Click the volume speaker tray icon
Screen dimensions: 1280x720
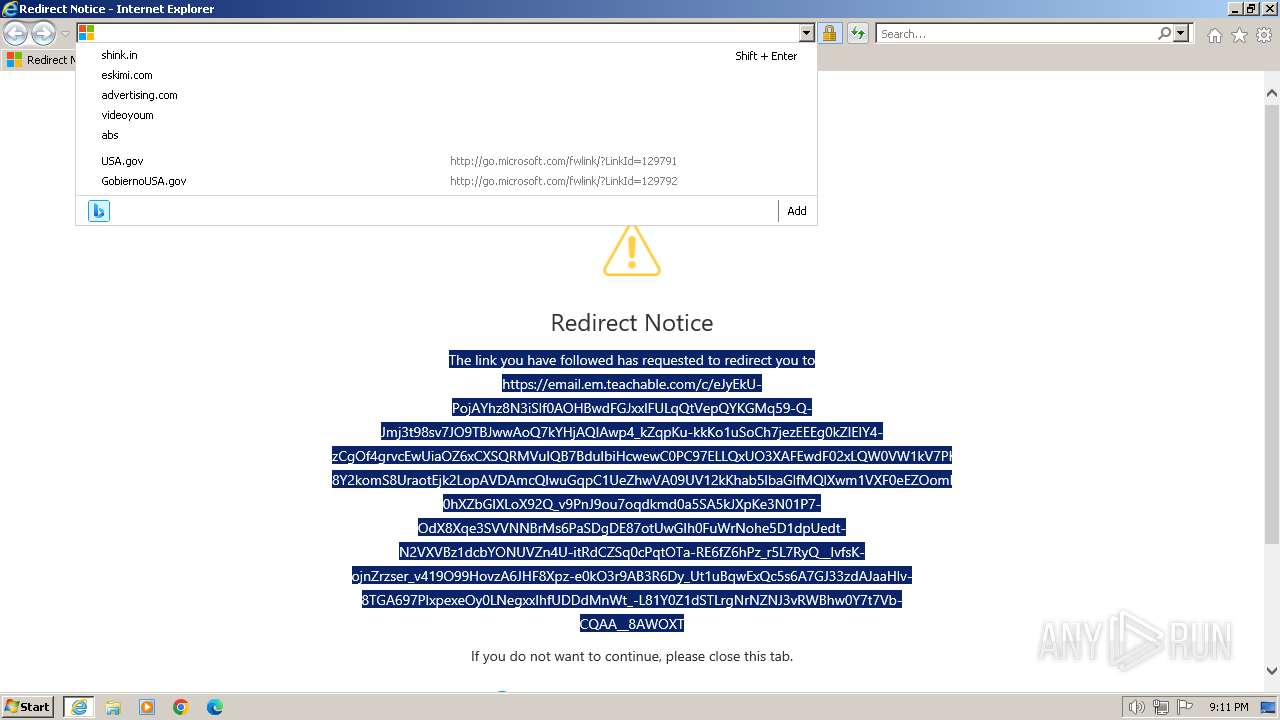[1137, 707]
